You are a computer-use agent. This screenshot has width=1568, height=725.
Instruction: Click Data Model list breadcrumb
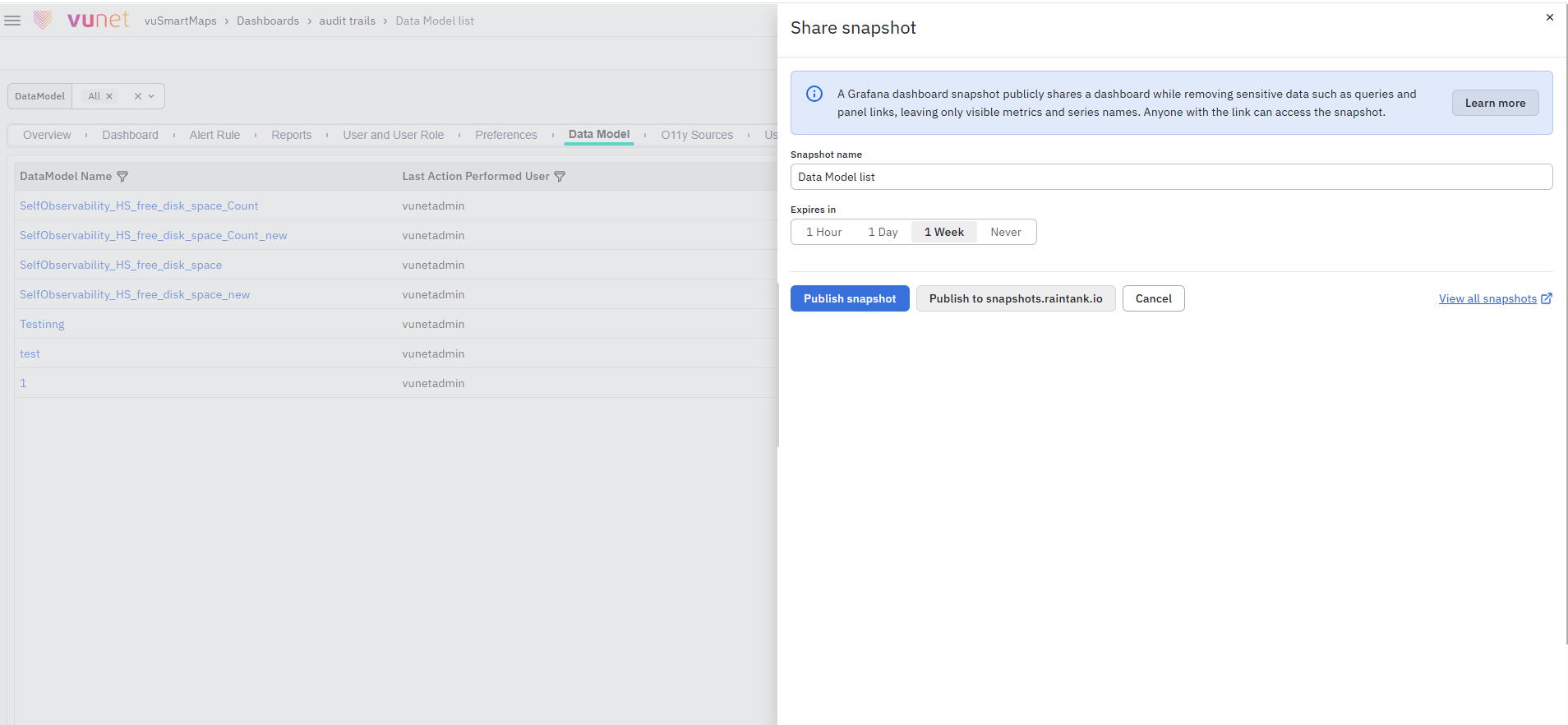pyautogui.click(x=435, y=21)
